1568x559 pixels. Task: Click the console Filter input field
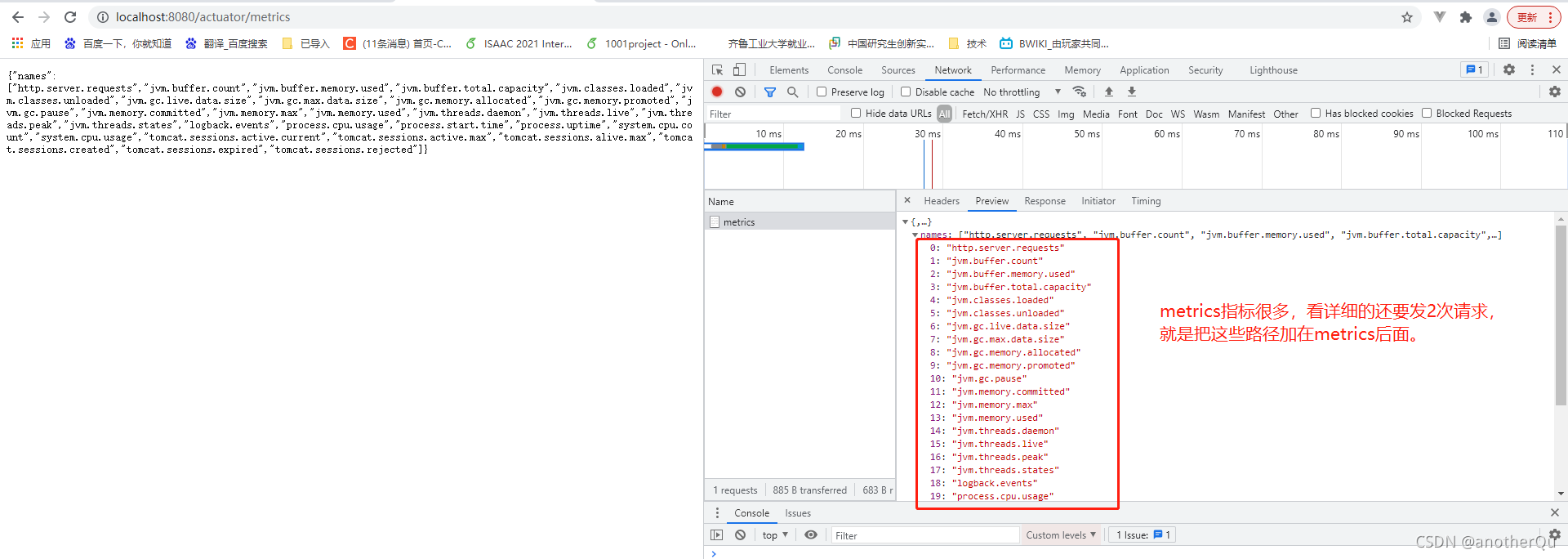click(x=925, y=535)
